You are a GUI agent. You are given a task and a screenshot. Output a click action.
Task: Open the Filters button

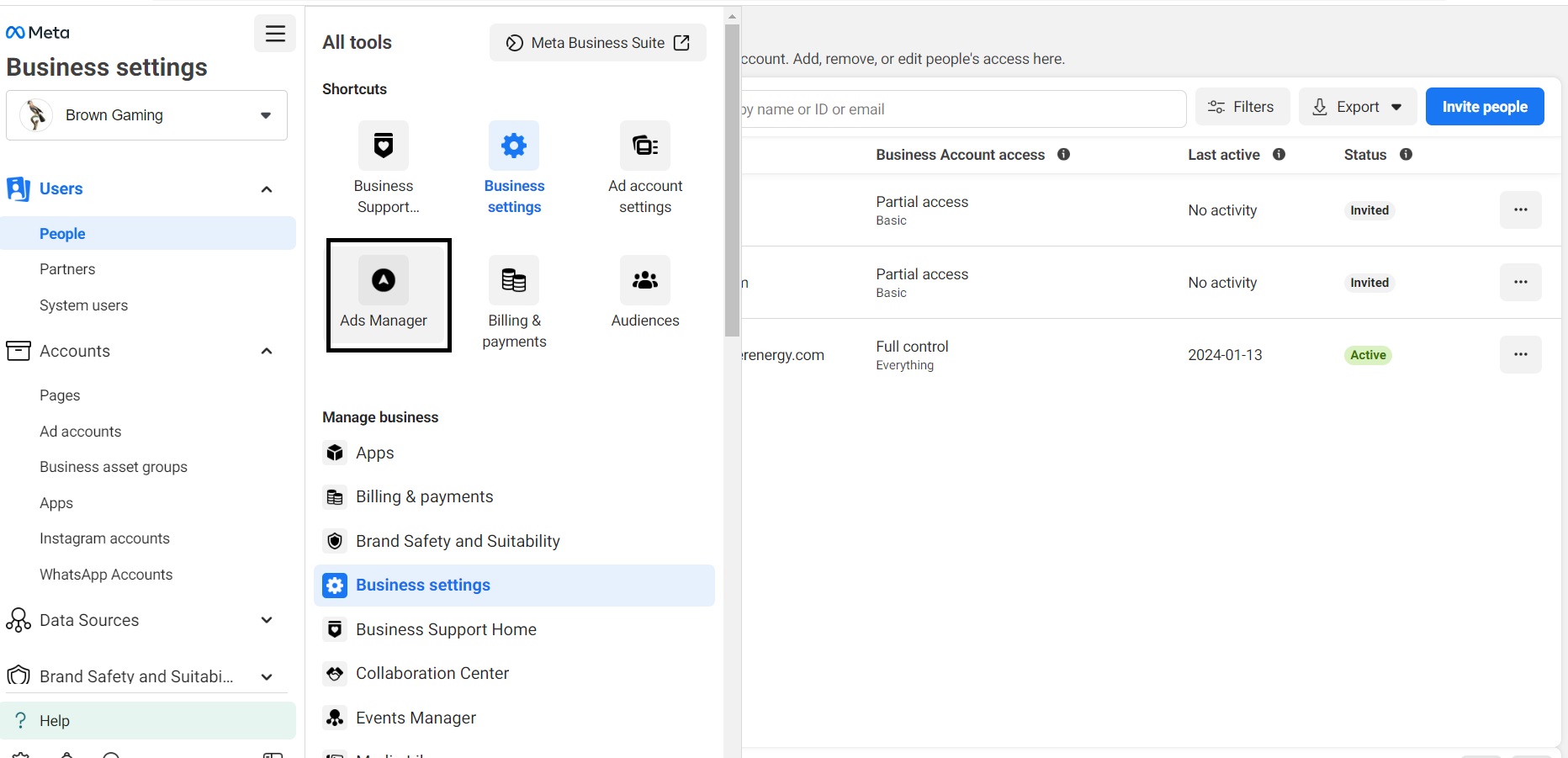click(x=1242, y=107)
